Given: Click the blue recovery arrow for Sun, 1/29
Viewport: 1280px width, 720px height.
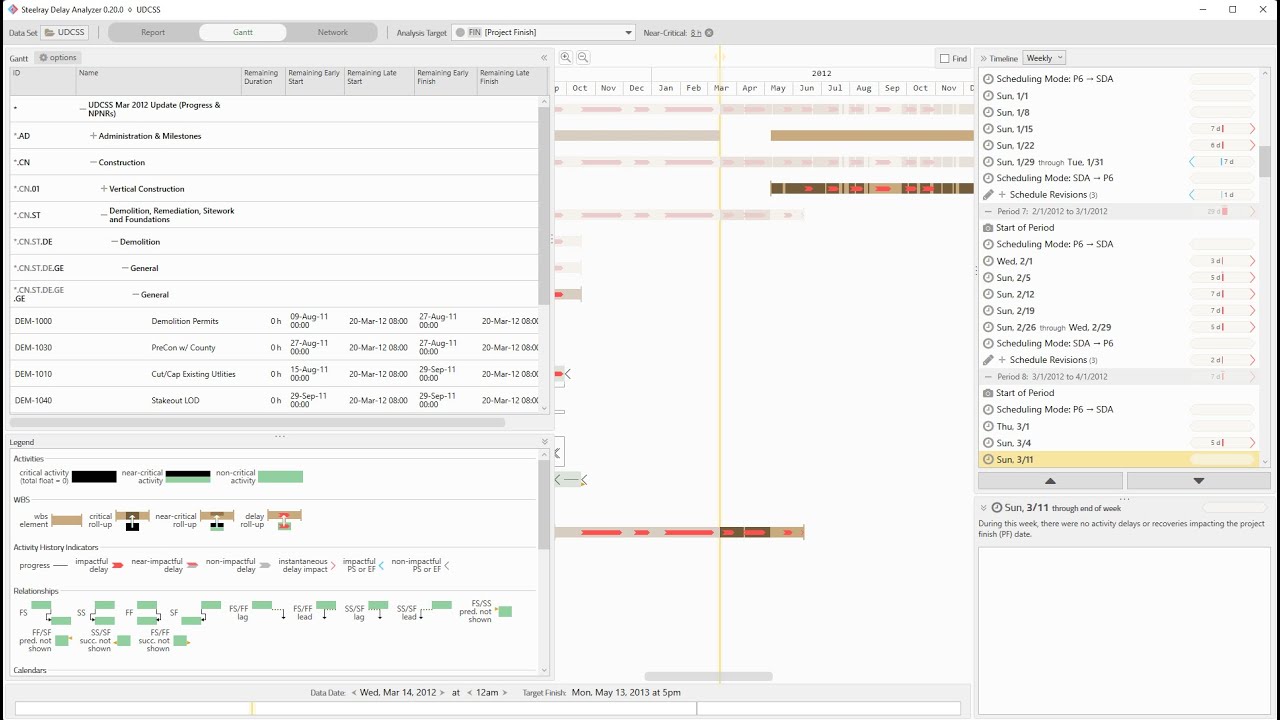Looking at the screenshot, I should coord(1192,162).
